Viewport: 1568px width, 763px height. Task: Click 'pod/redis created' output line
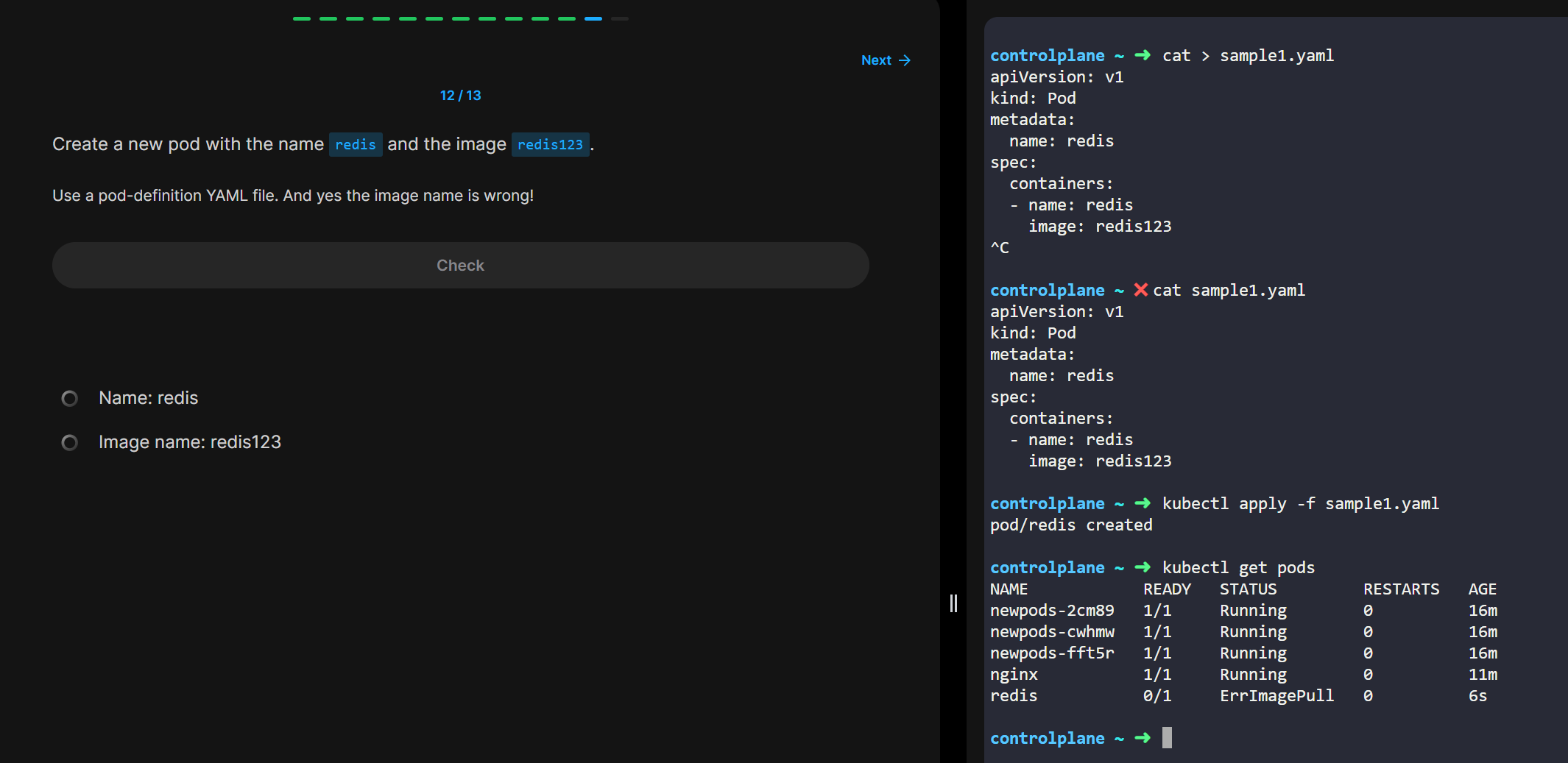1071,525
